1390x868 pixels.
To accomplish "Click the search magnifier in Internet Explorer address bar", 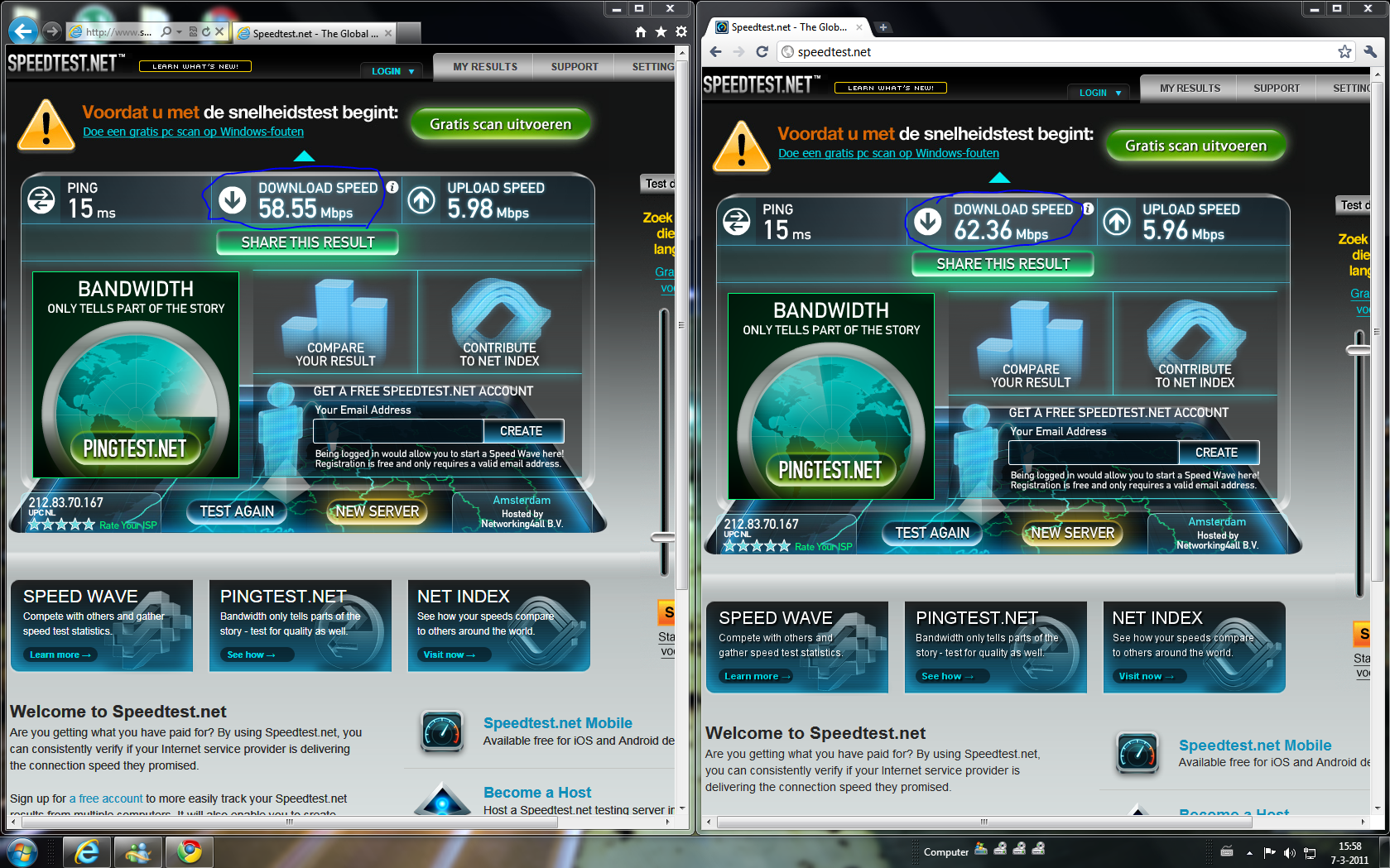I will coord(166,31).
